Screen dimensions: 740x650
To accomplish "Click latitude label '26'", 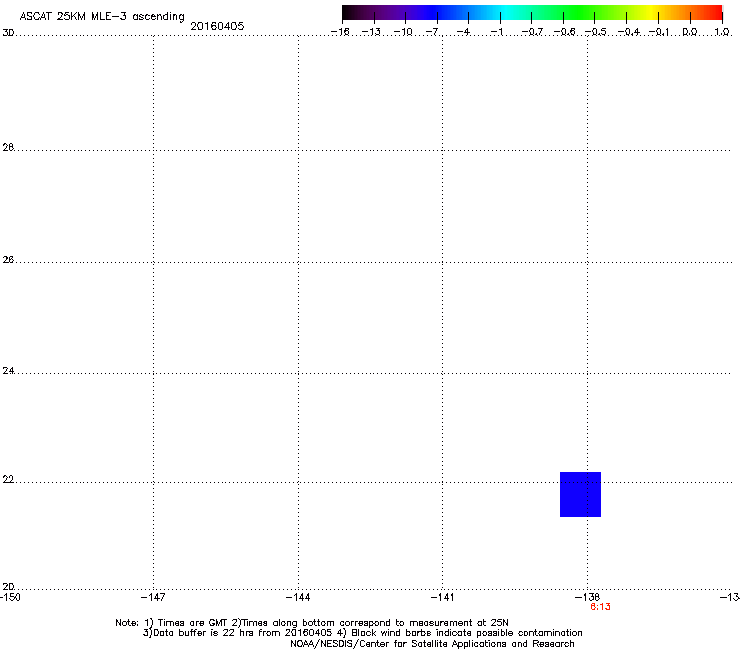I will [8, 260].
